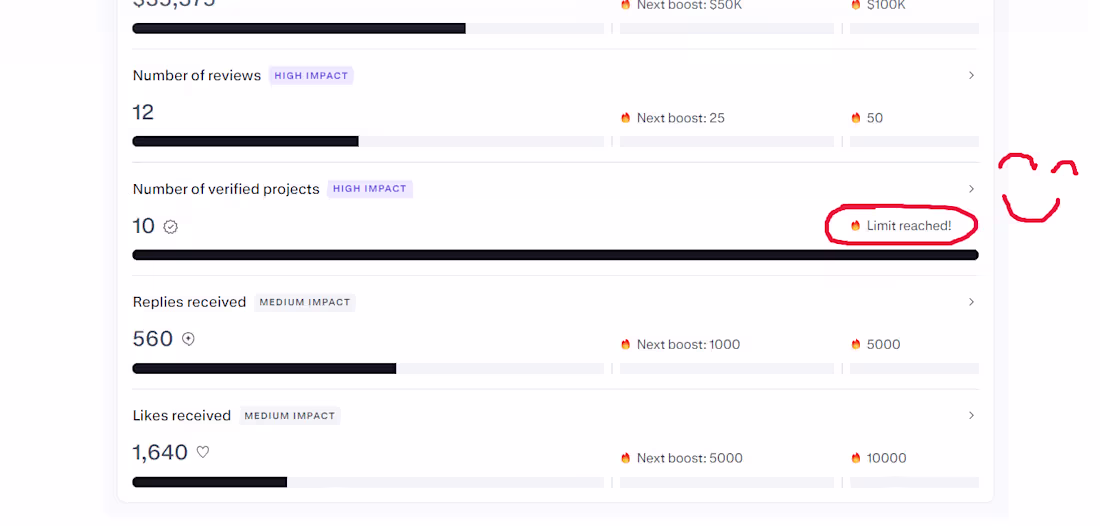Image resolution: width=1100 pixels, height=526 pixels.
Task: Click the Number of verified projects title
Action: (x=226, y=189)
